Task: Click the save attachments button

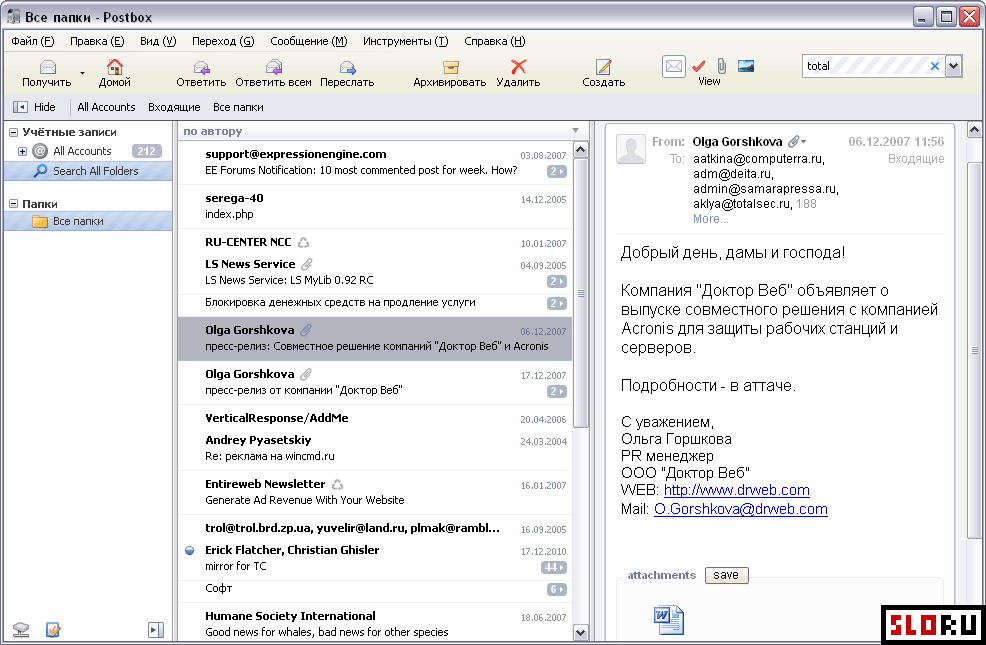Action: point(726,575)
